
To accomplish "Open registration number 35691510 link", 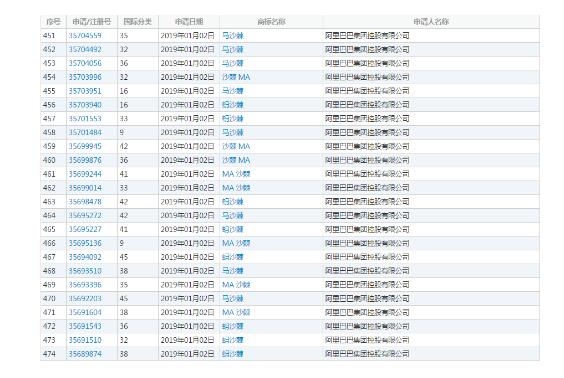I will (85, 340).
